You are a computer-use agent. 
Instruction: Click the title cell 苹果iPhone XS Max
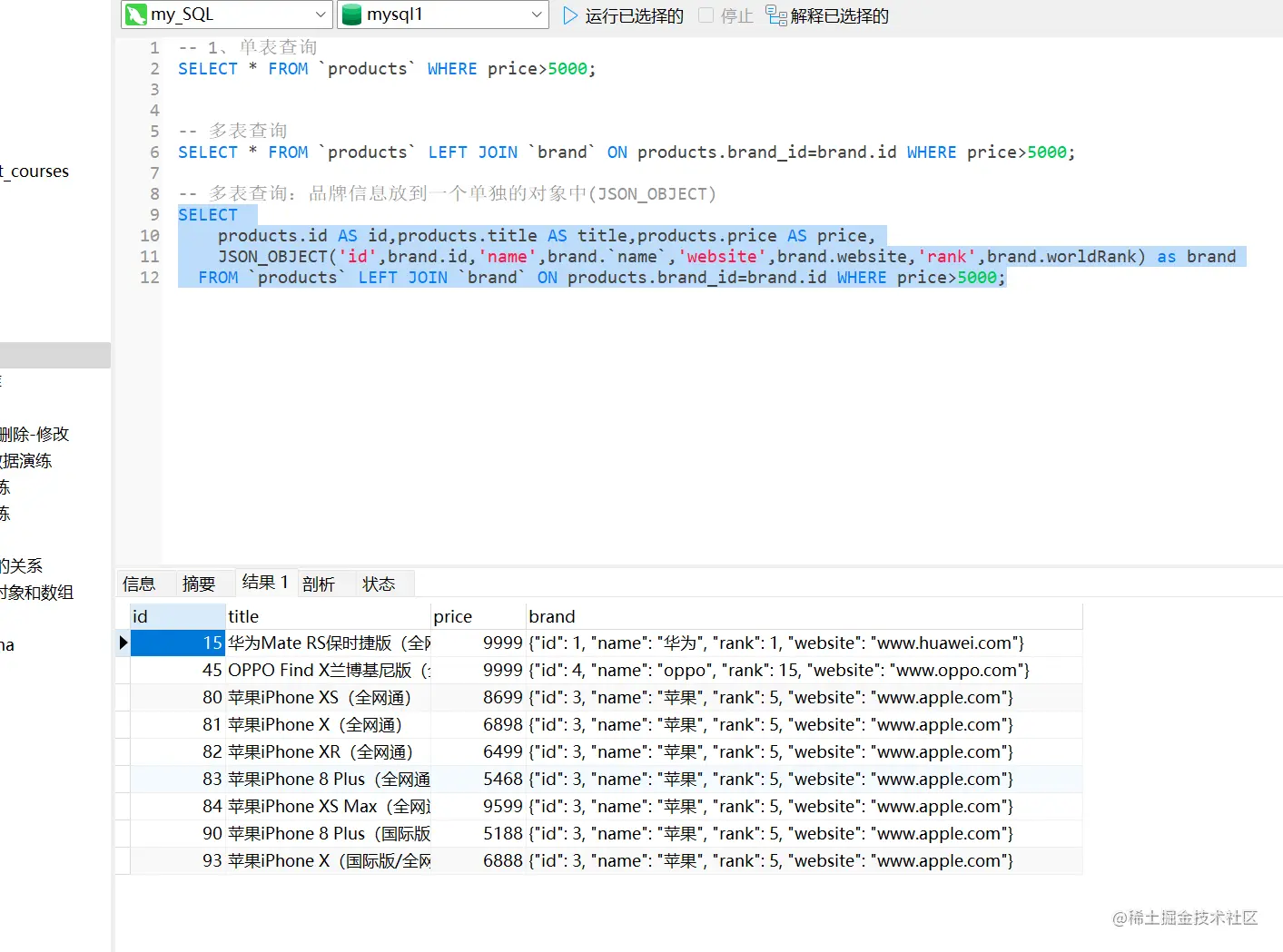(328, 806)
